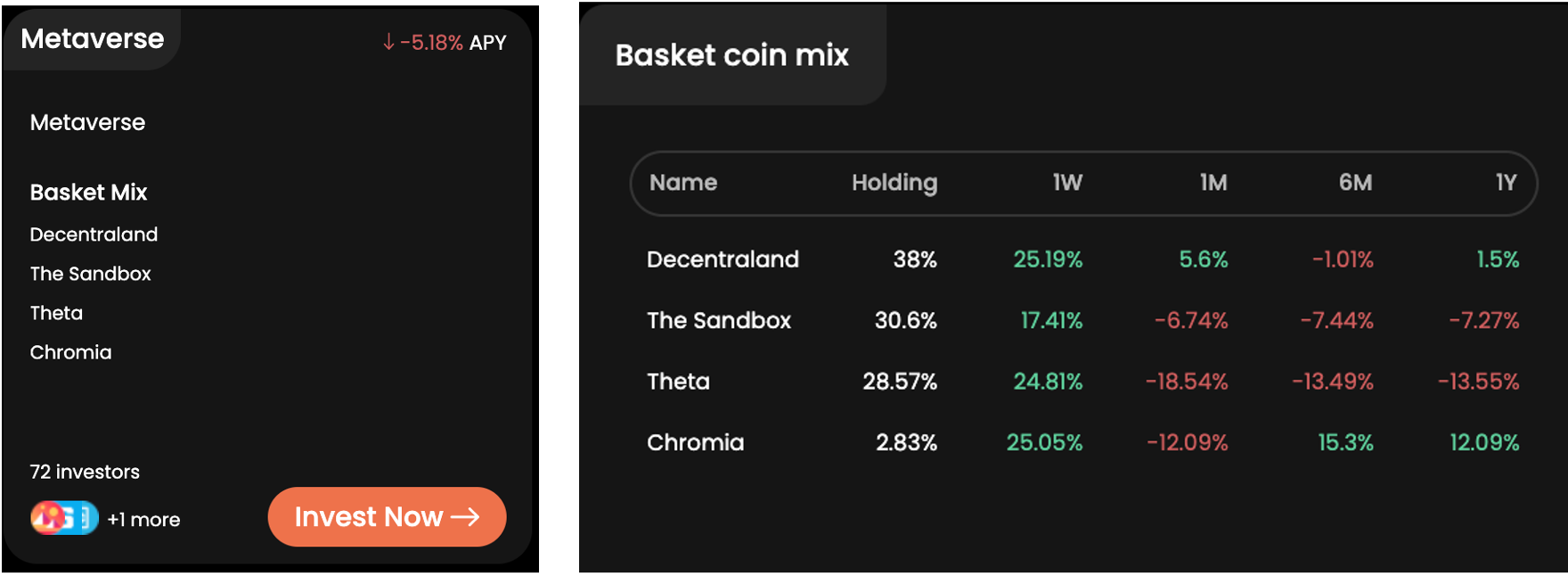
Task: Open Decentraland in the Basket Mix list
Action: [94, 235]
